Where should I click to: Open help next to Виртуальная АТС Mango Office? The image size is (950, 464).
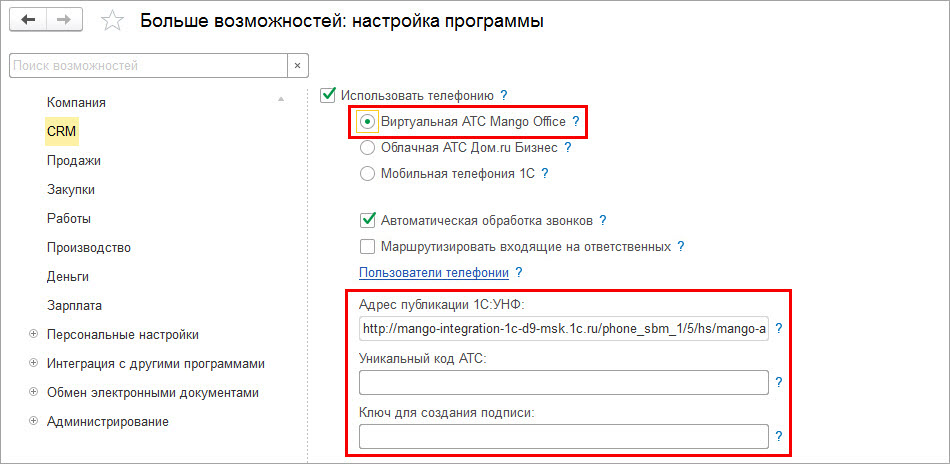point(576,122)
